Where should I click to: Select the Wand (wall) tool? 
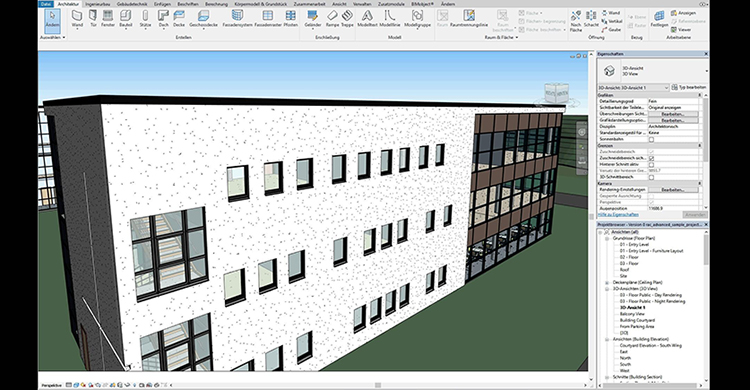pos(77,19)
